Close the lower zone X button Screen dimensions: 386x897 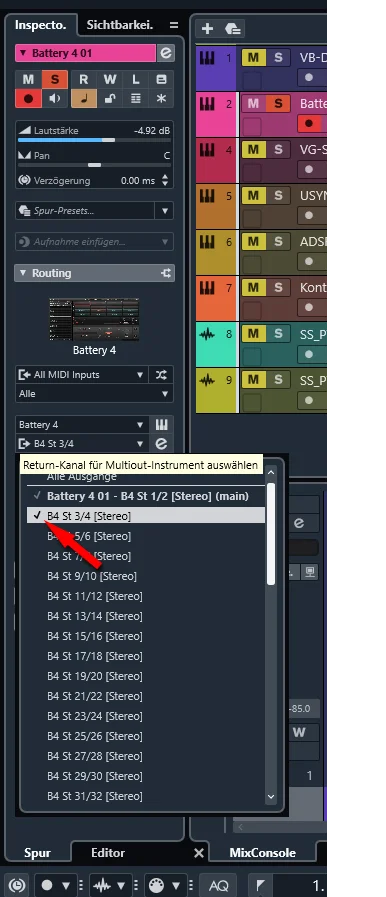(x=198, y=853)
